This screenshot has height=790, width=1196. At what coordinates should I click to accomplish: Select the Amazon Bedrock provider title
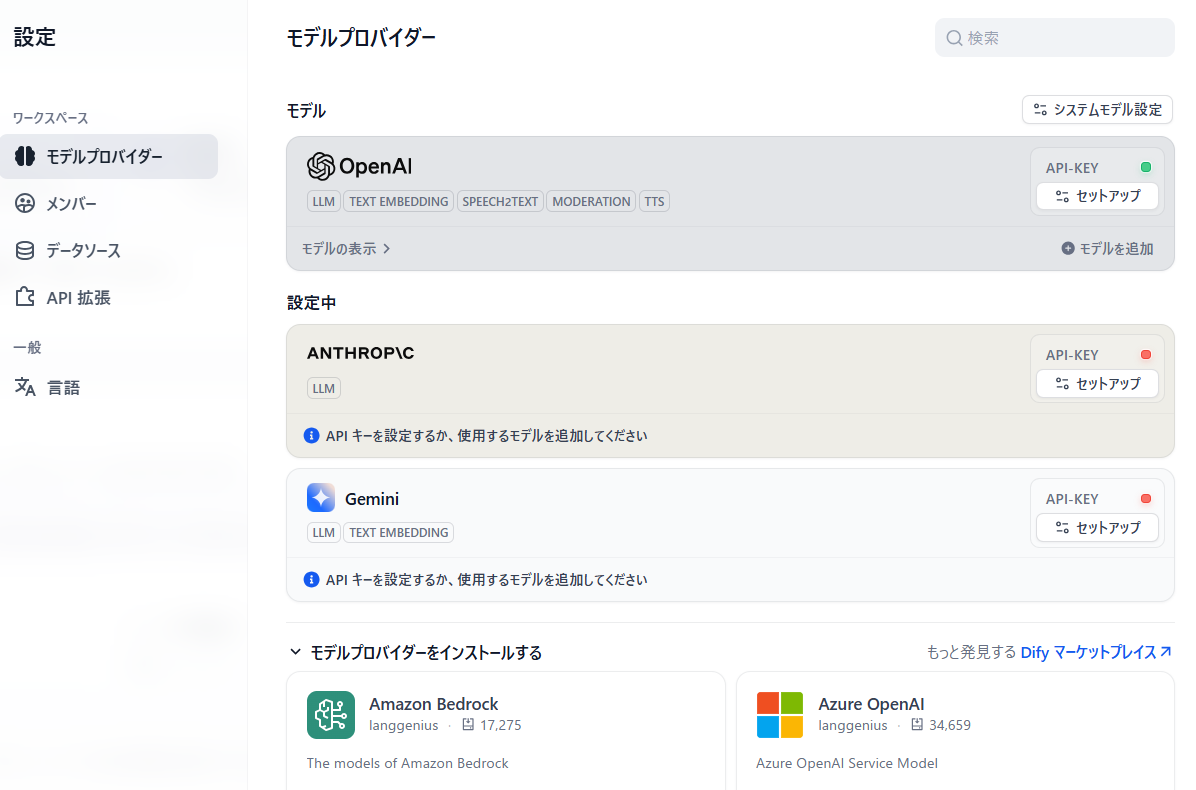tap(433, 704)
